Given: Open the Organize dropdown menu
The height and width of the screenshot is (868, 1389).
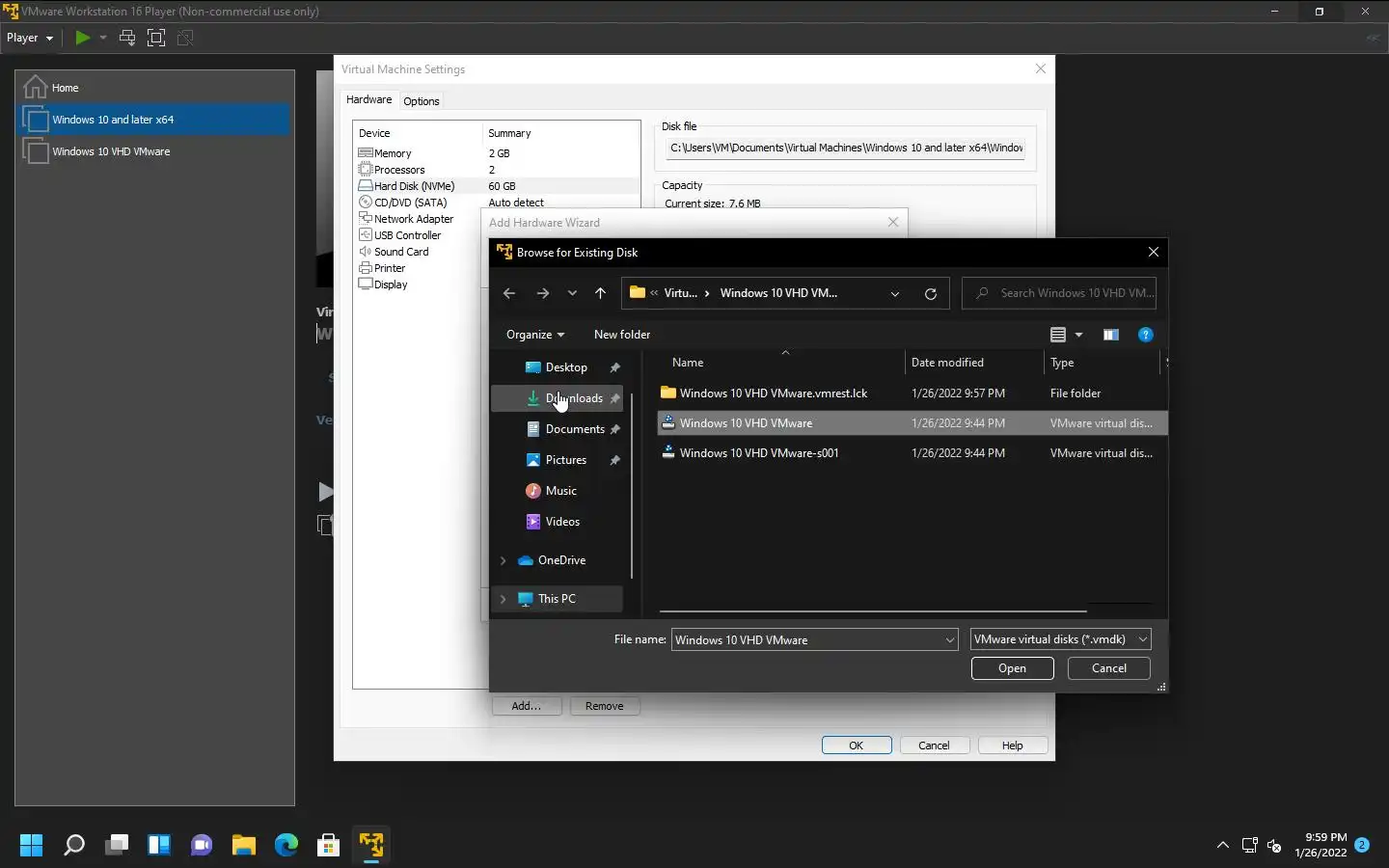Looking at the screenshot, I should 535,335.
